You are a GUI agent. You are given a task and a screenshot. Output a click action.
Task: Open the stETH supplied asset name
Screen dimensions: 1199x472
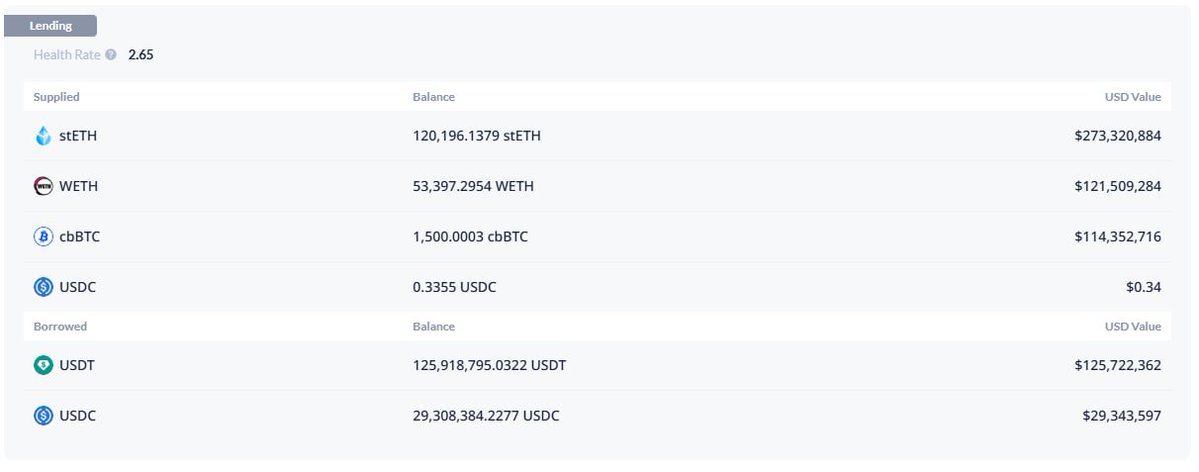tap(78, 136)
